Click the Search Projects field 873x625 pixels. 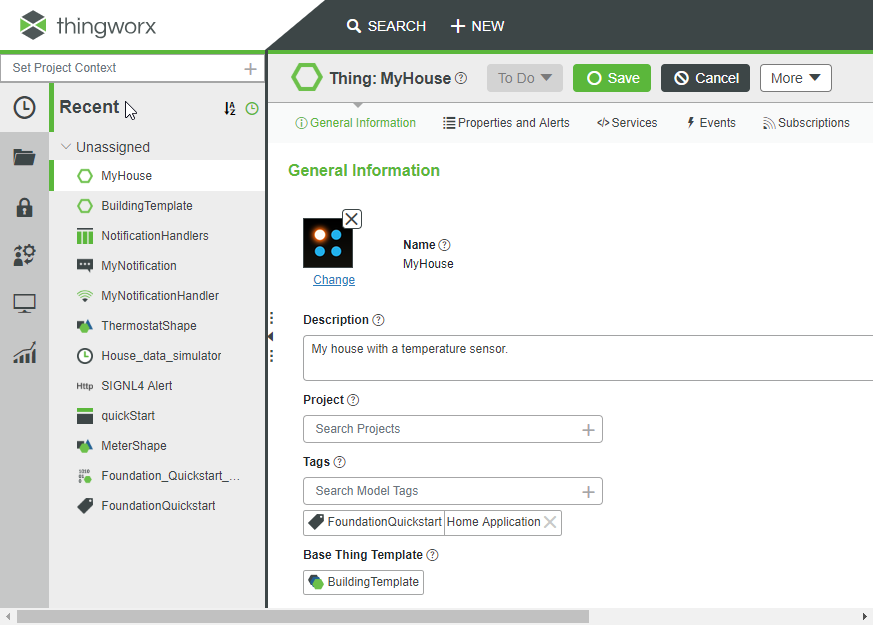pos(453,429)
